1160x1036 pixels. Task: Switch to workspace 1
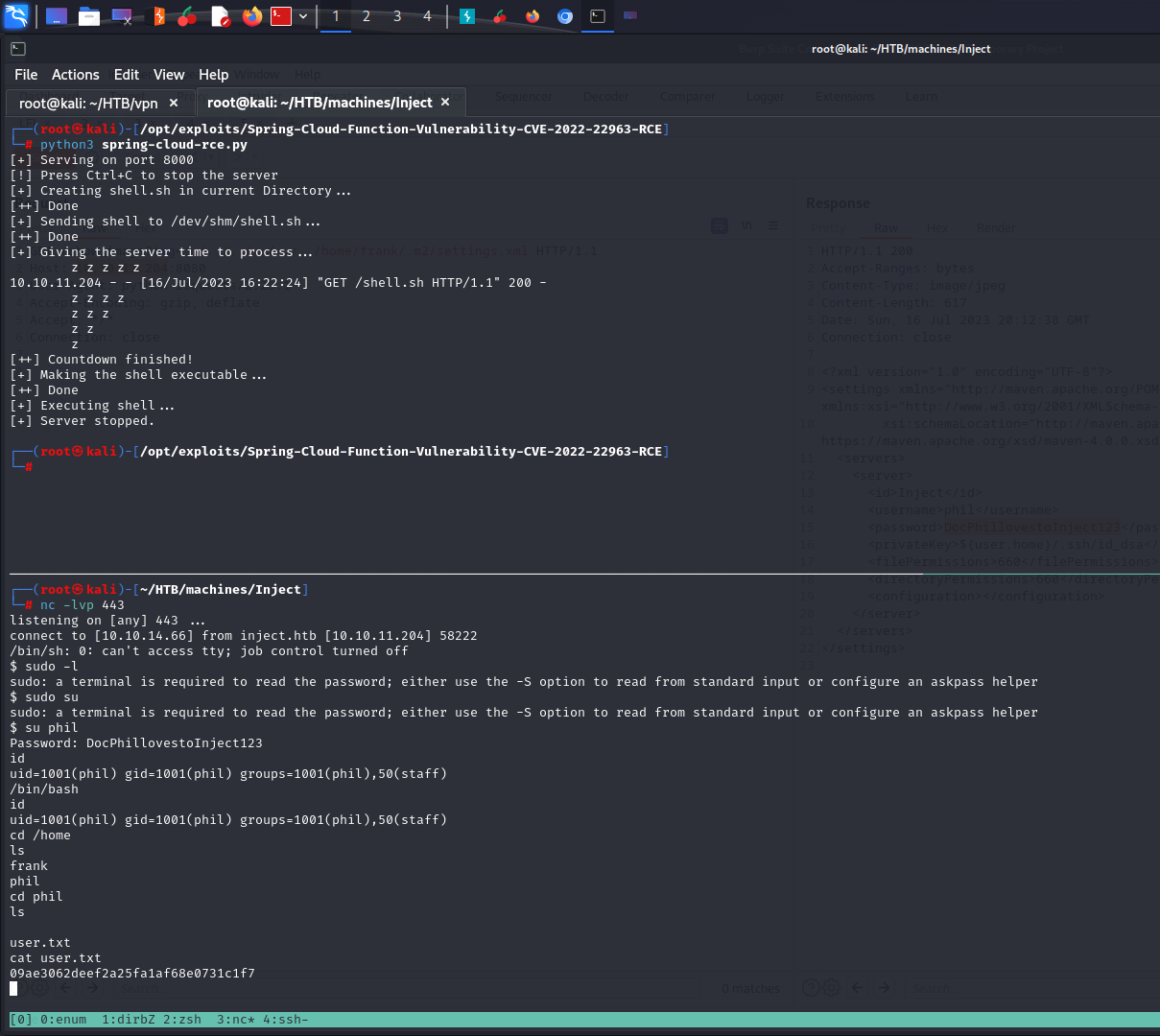(336, 16)
